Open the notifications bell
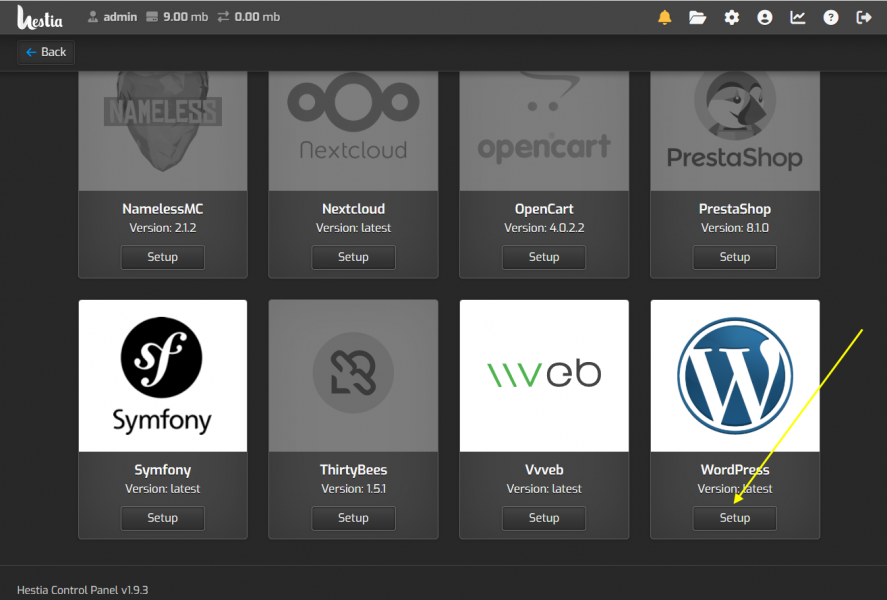 665,18
